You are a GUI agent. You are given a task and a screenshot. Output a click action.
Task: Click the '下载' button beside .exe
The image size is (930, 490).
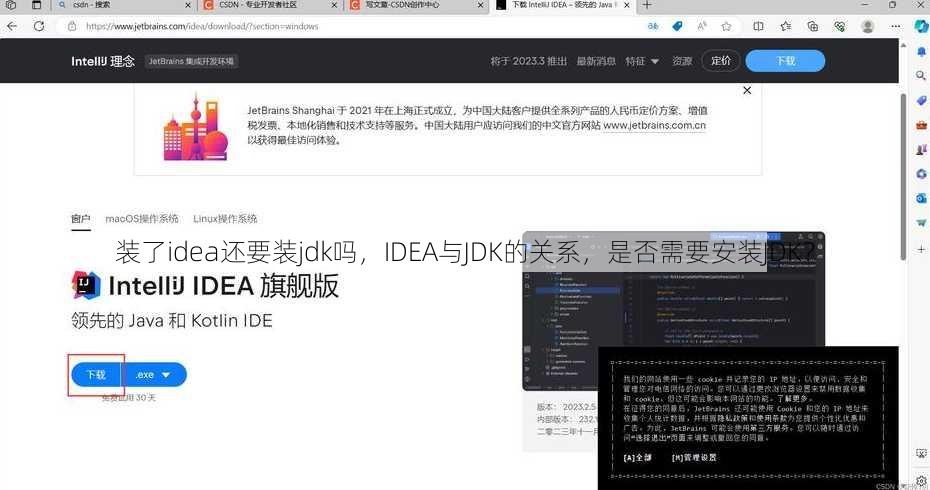click(96, 375)
